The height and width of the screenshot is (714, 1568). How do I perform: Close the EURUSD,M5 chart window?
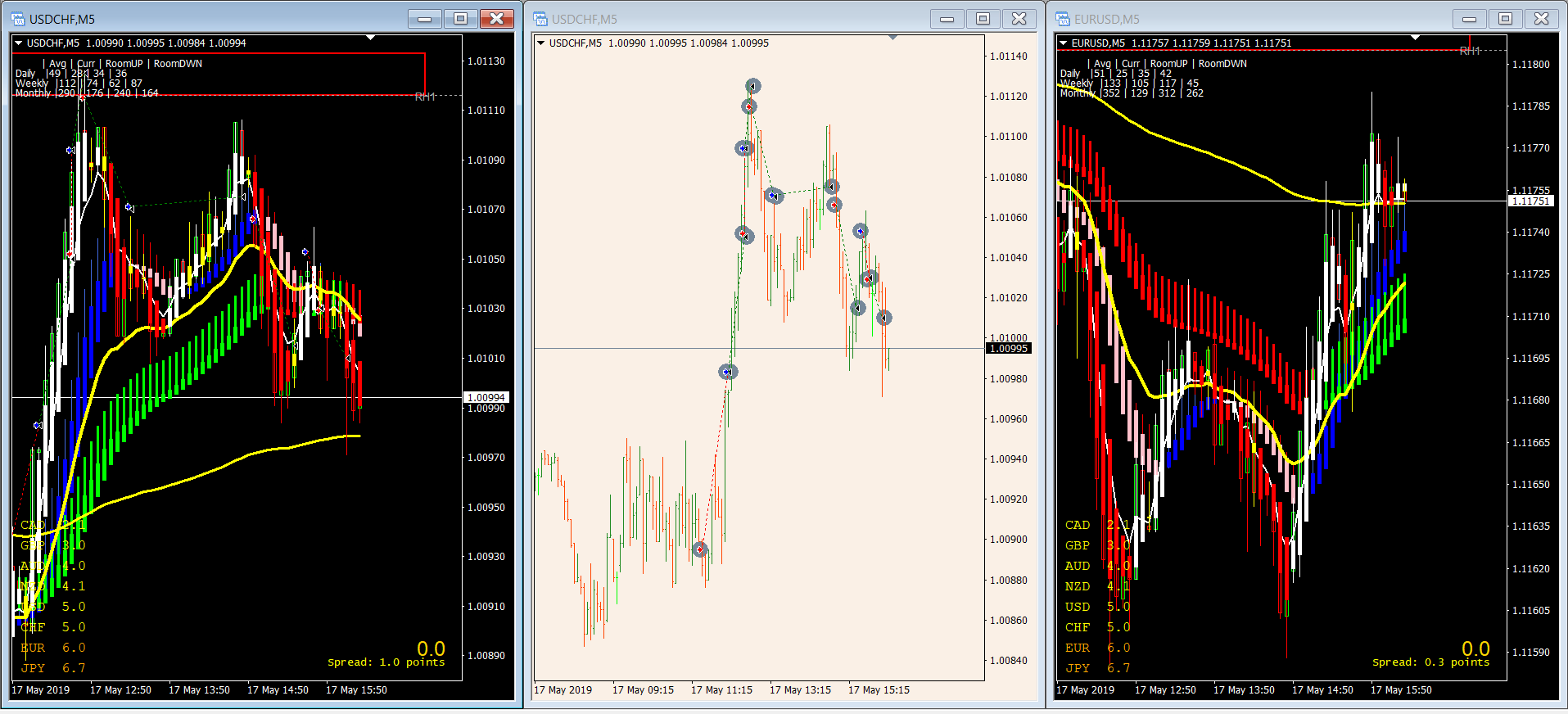click(1542, 19)
